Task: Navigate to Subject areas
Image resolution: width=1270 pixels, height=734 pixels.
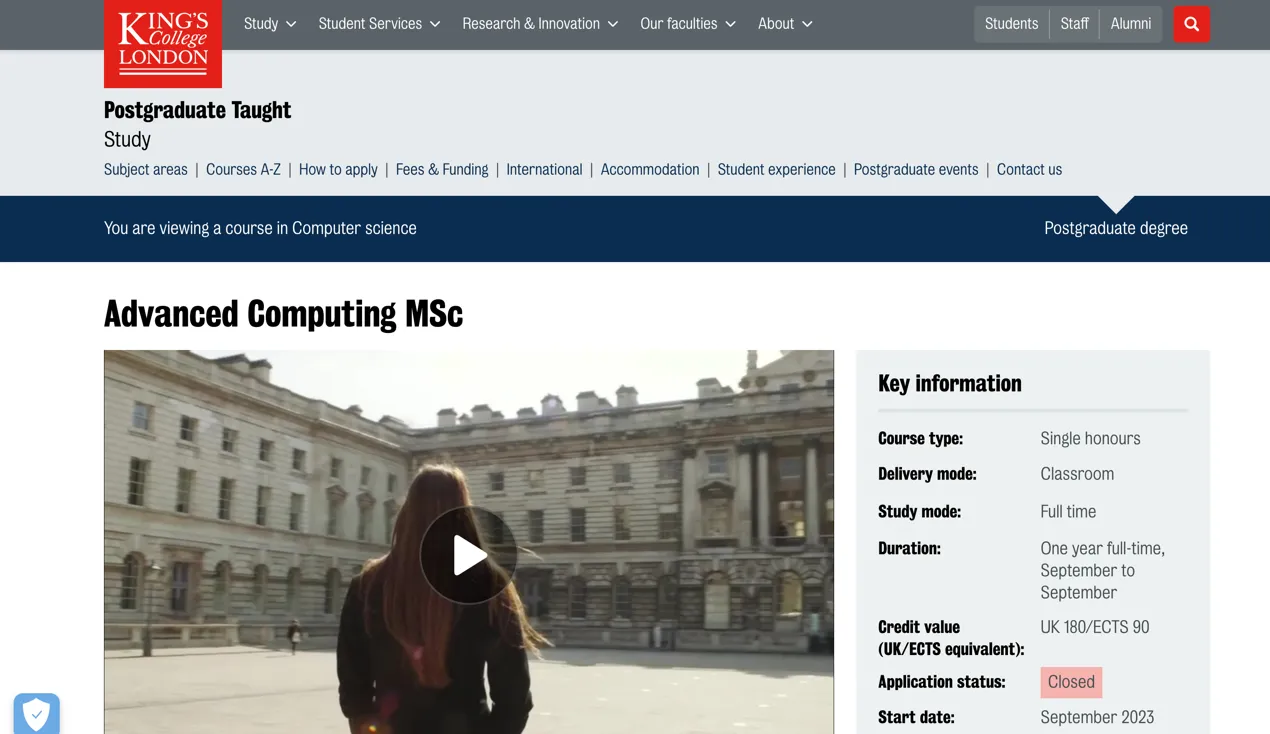Action: pos(146,170)
